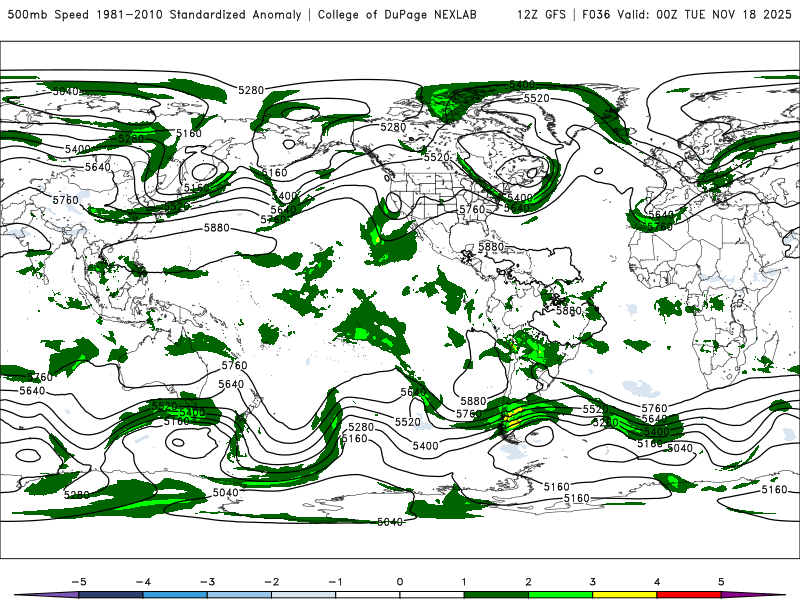Image resolution: width=800 pixels, height=600 pixels.
Task: Click the bright green anomaly patch over northern Greenland
Action: coord(444,104)
